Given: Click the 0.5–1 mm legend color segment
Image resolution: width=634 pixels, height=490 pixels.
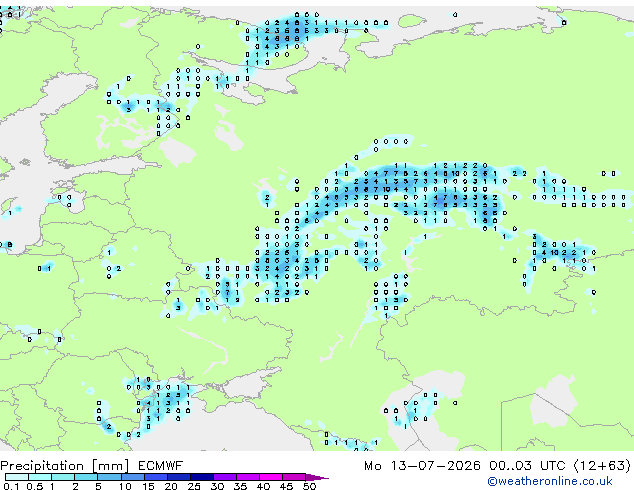Looking at the screenshot, I should pyautogui.click(x=40, y=477).
